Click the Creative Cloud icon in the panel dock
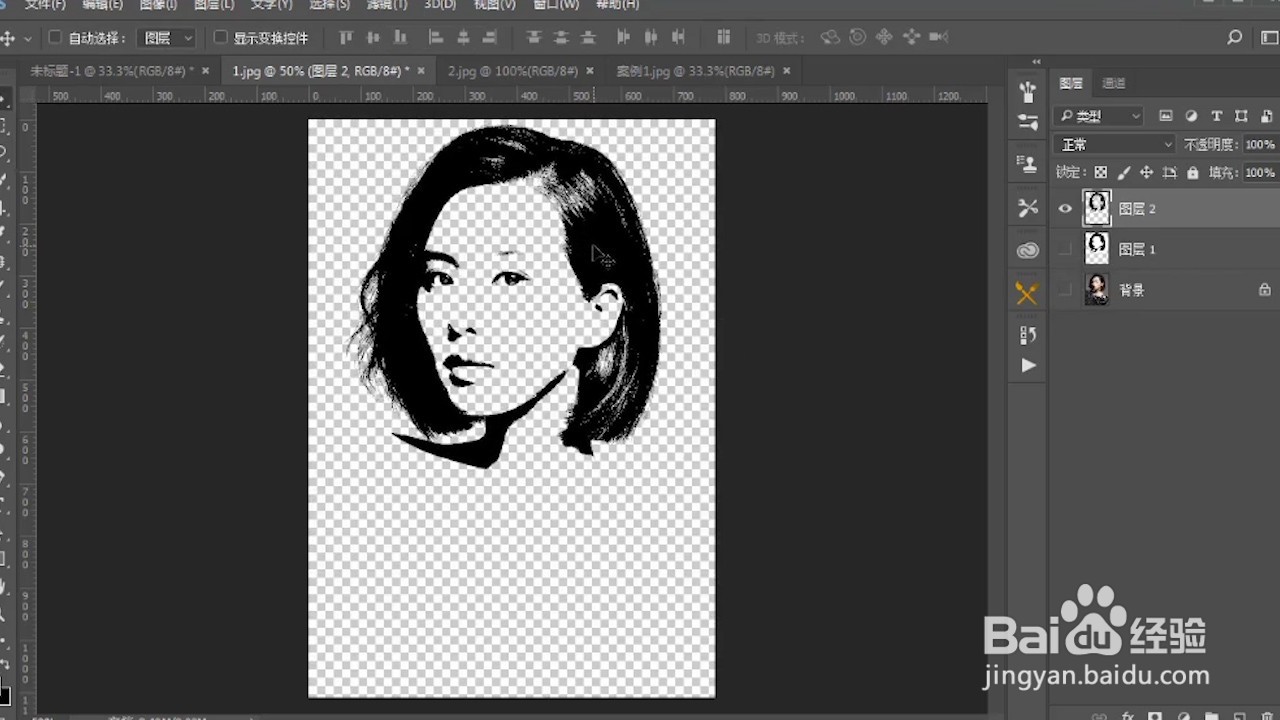 pos(1027,251)
